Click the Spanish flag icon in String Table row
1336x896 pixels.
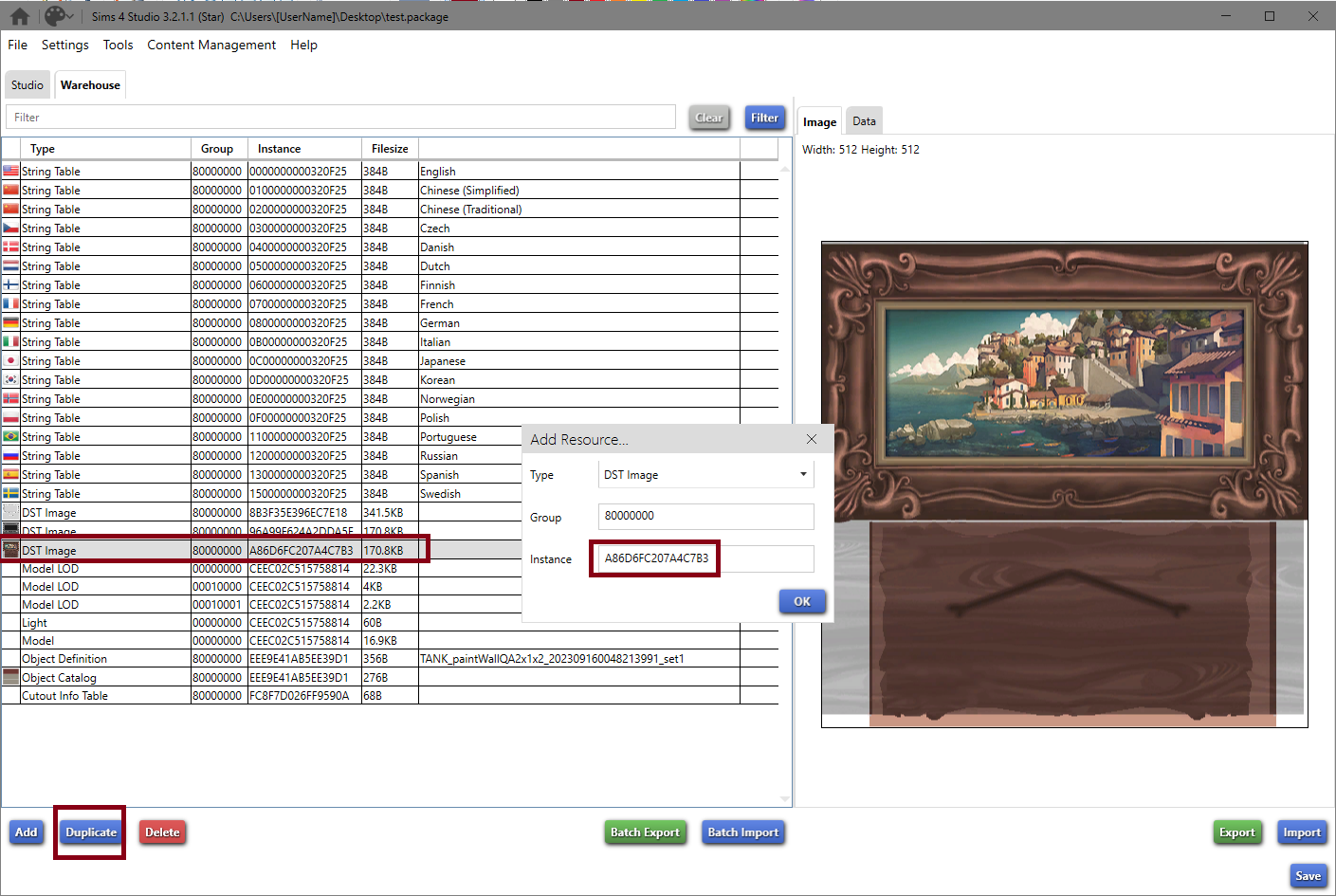pyautogui.click(x=10, y=475)
